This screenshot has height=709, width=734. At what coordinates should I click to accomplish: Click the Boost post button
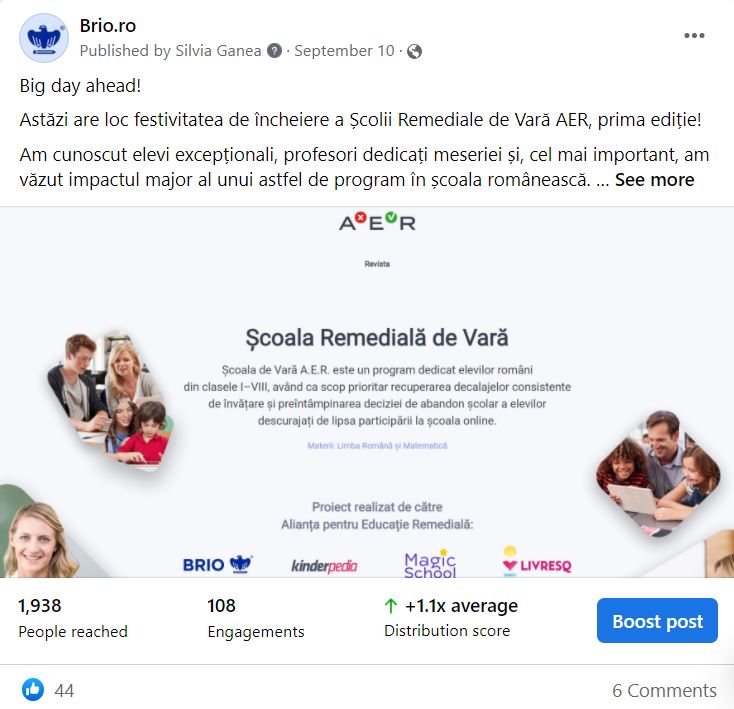tap(657, 621)
